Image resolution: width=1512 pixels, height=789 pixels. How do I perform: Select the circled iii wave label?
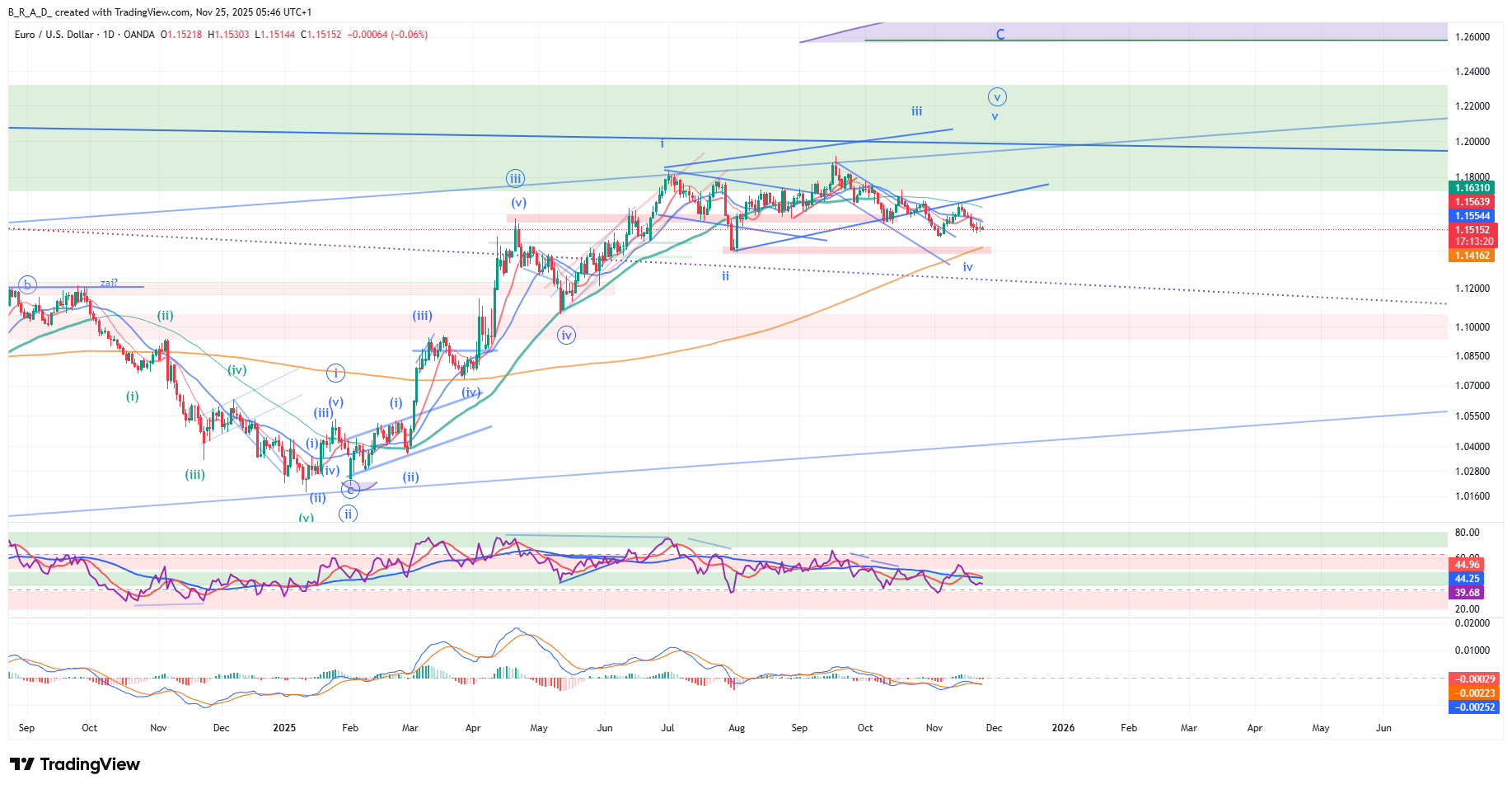pyautogui.click(x=515, y=179)
